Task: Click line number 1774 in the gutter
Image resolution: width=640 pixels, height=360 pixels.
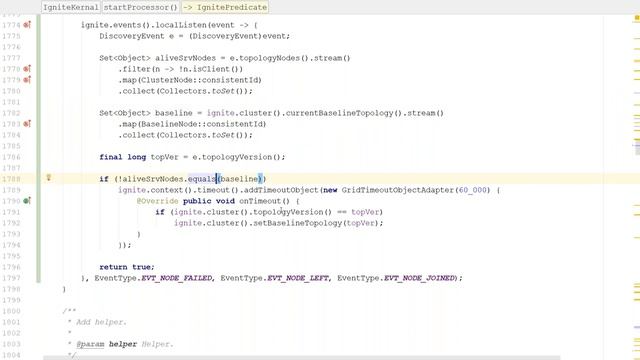Action: click(x=11, y=25)
